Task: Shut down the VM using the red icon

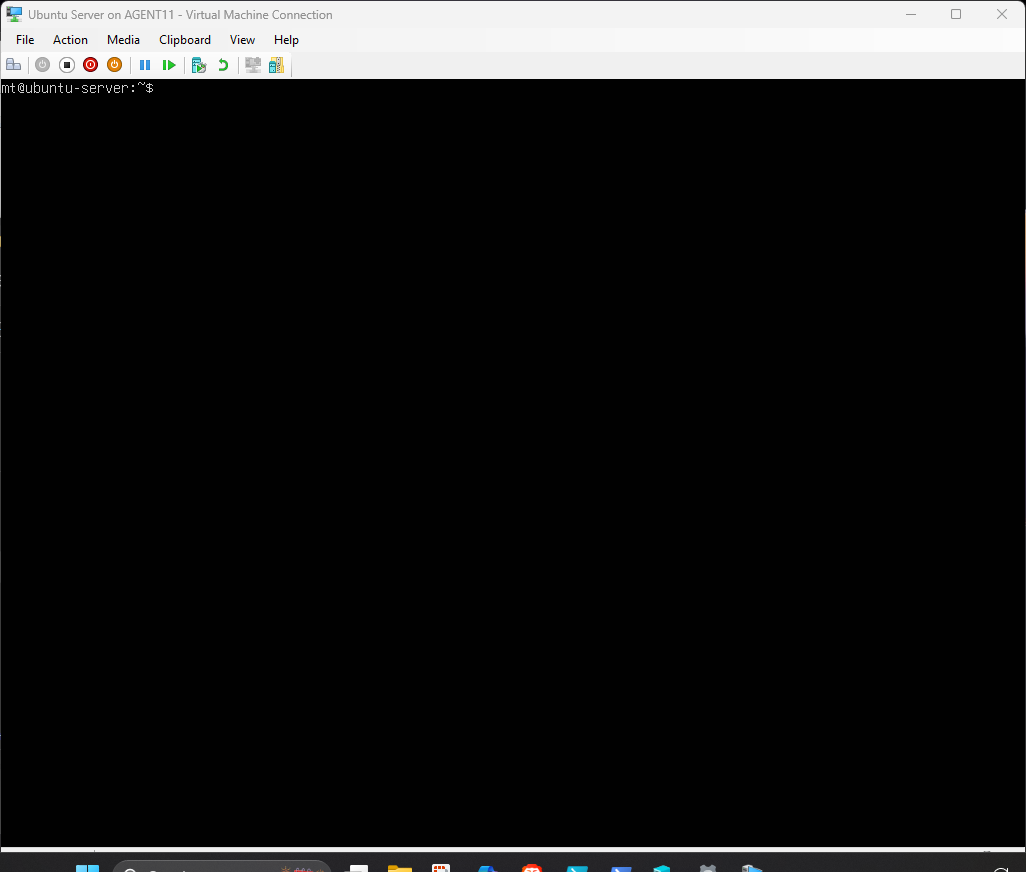Action: pos(91,65)
